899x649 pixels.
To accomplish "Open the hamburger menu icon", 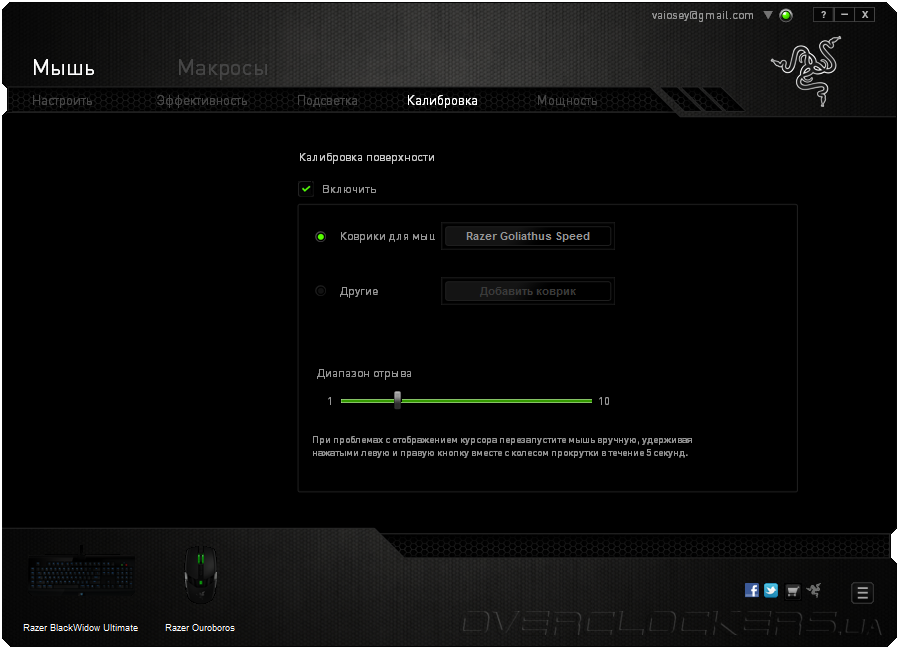I will pyautogui.click(x=862, y=593).
